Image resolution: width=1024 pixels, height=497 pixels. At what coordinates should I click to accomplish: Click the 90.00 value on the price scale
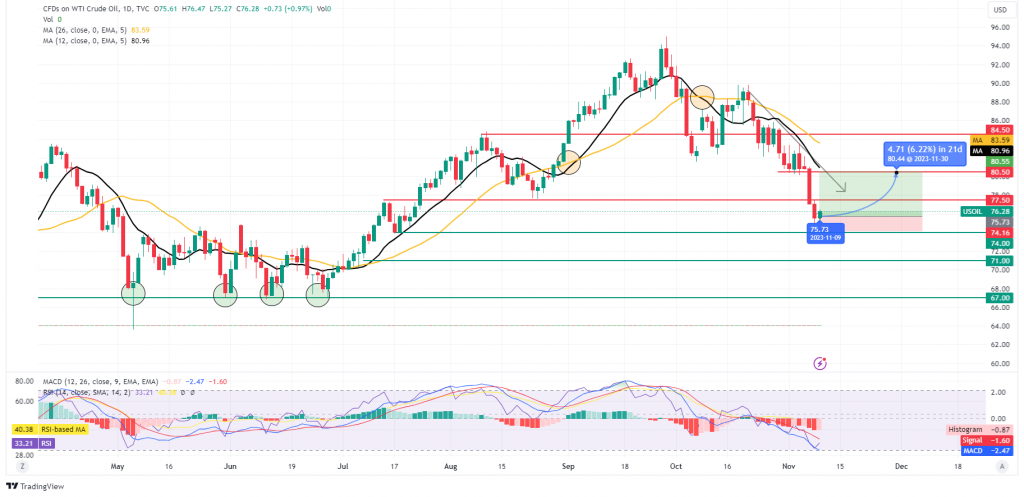(1000, 84)
